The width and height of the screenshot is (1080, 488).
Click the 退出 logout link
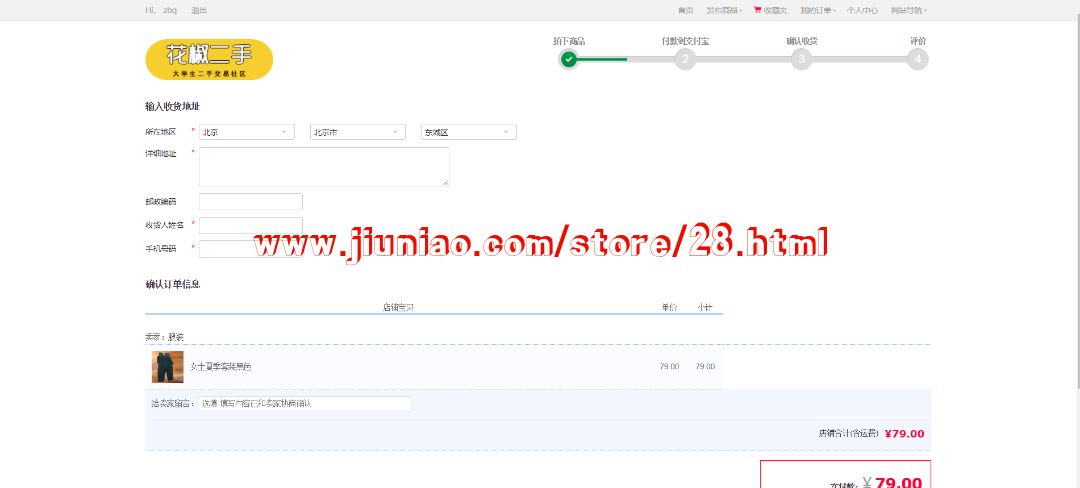[199, 10]
